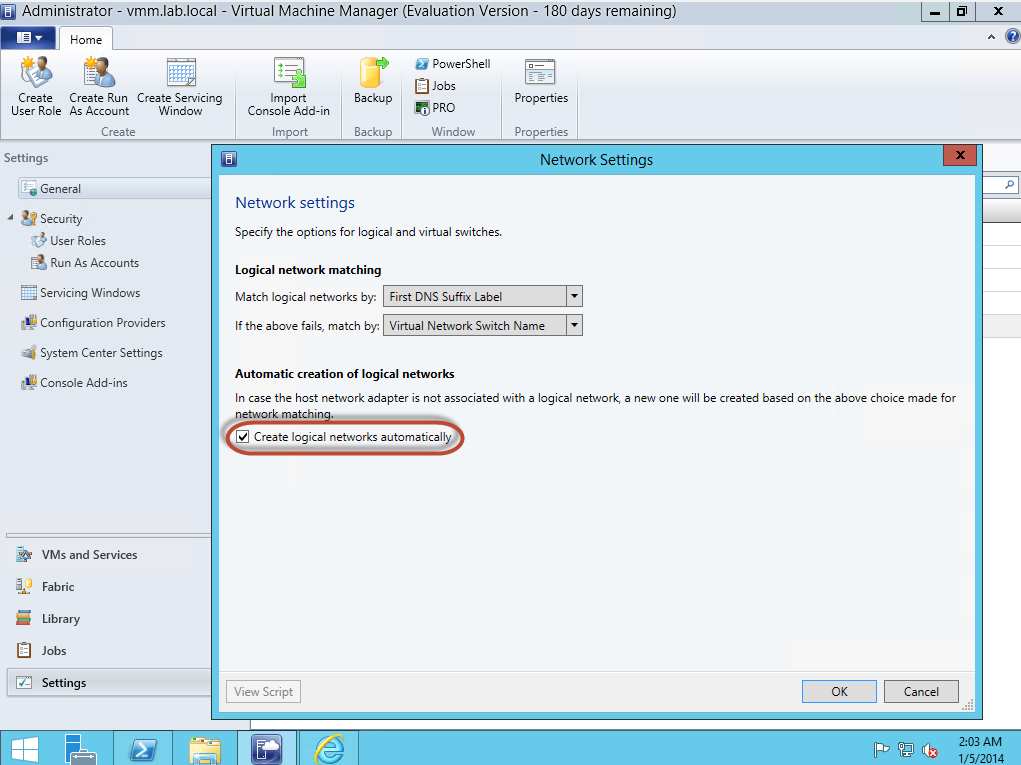Image resolution: width=1021 pixels, height=765 pixels.
Task: Select System Center Settings item
Action: pyautogui.click(x=101, y=353)
